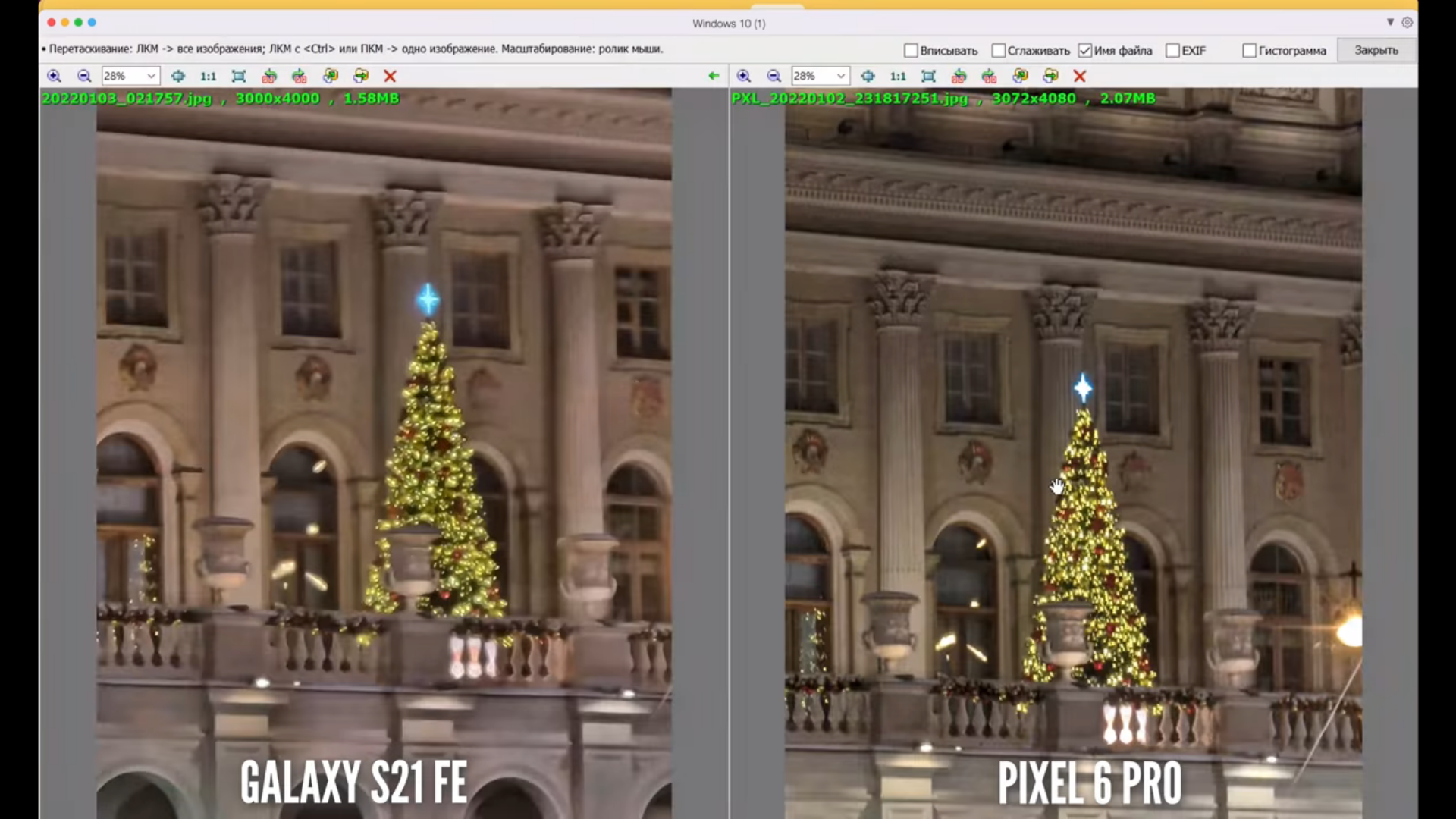Click next image icon in right pane
Image resolution: width=1456 pixels, height=819 pixels.
1050,76
